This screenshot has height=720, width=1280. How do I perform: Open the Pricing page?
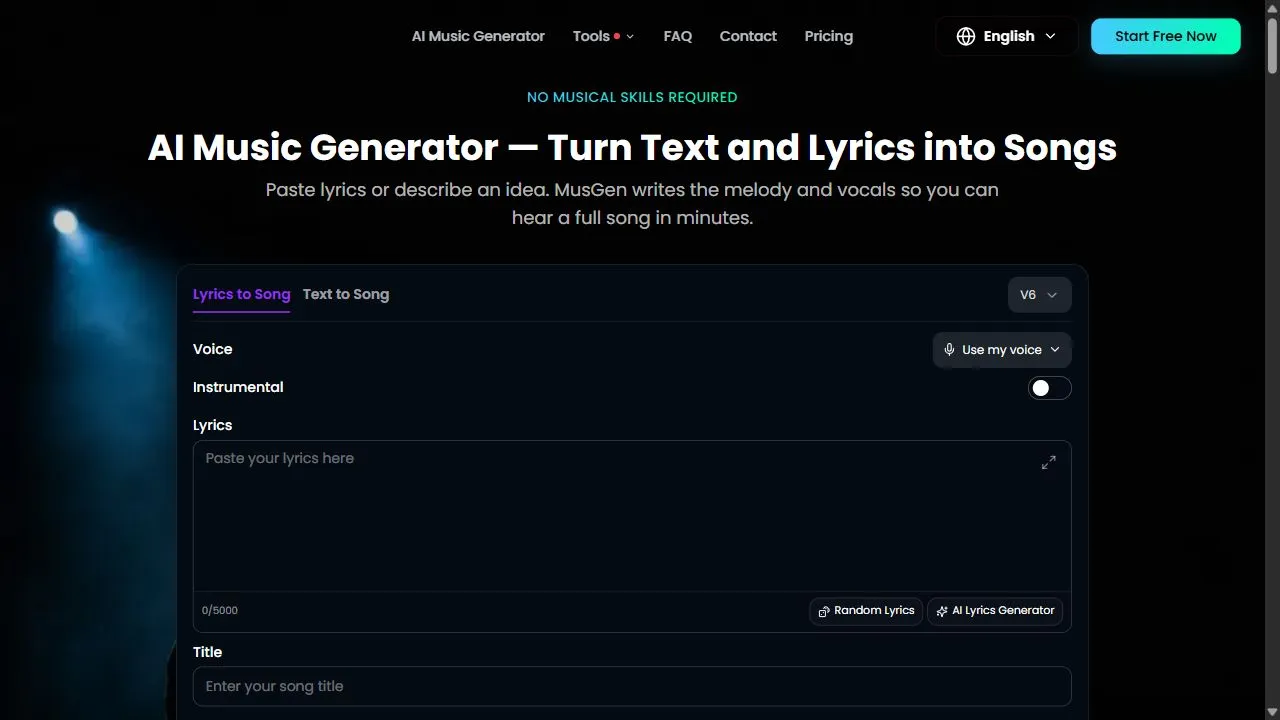829,36
